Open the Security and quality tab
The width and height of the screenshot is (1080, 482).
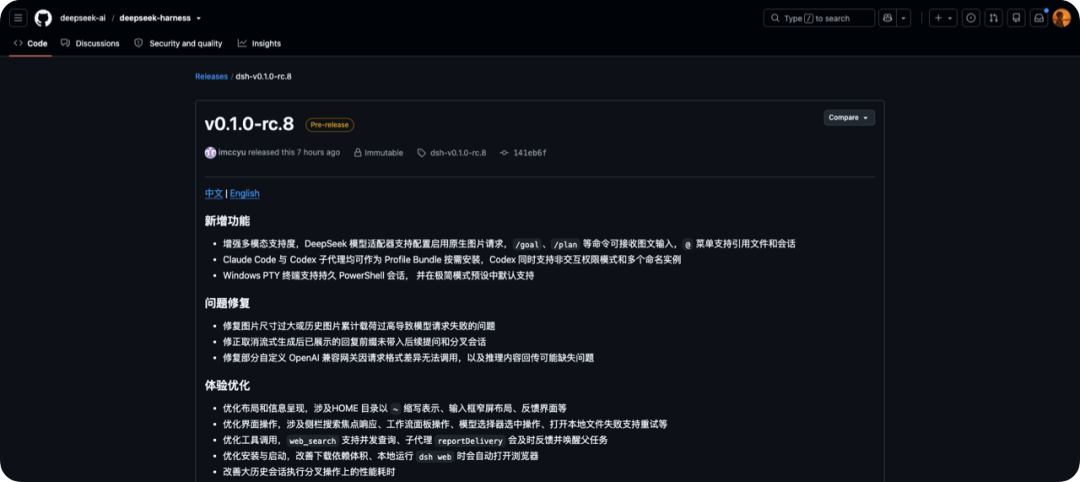coord(178,43)
